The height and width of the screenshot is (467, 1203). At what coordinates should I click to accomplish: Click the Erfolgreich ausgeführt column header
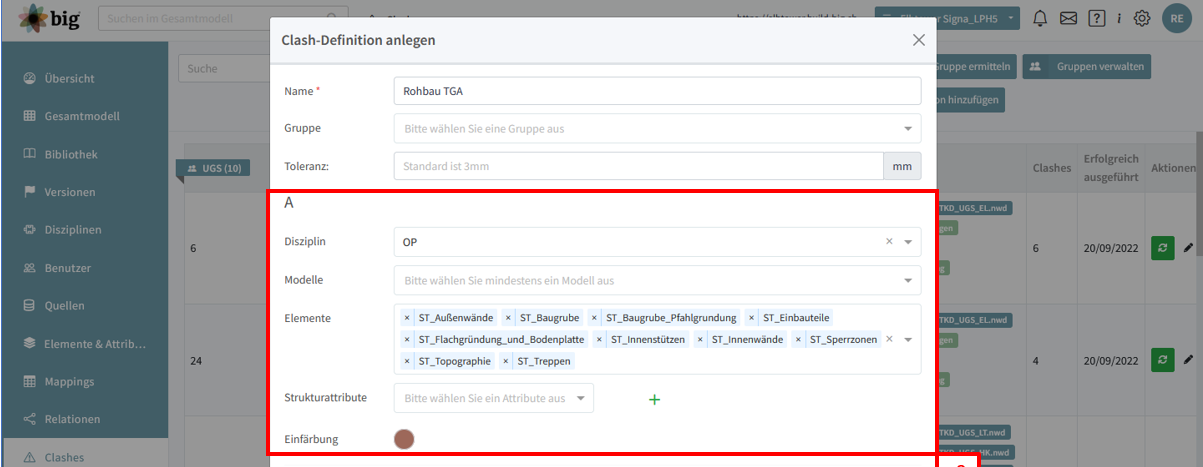[1112, 168]
